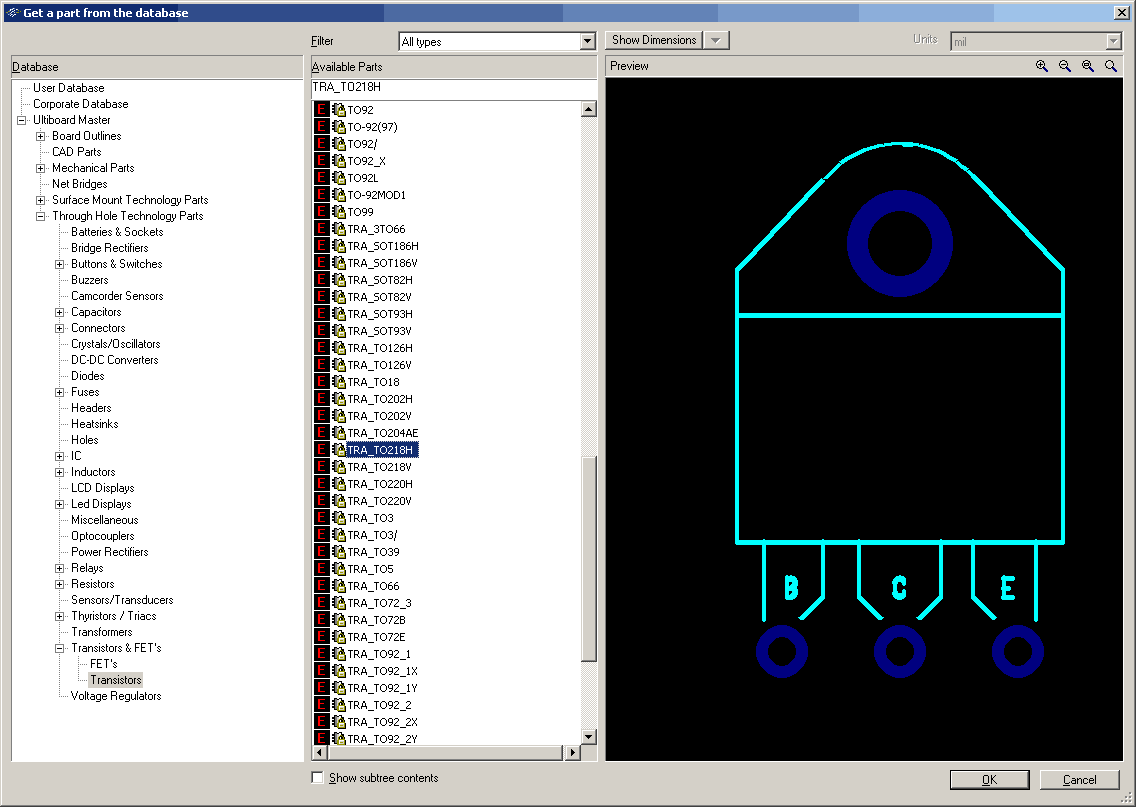Tick the Show subtree contents checkbox
Viewport: 1136px width, 807px height.
317,777
